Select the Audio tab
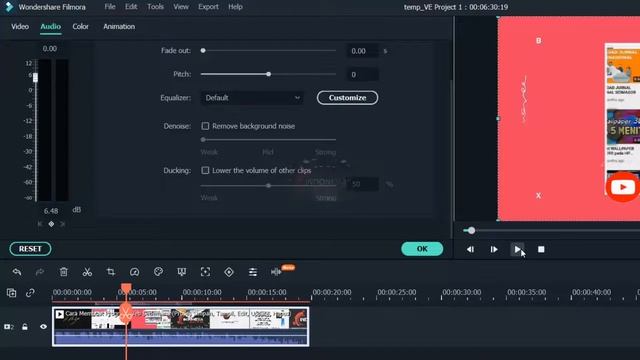Image resolution: width=640 pixels, height=360 pixels. point(51,27)
